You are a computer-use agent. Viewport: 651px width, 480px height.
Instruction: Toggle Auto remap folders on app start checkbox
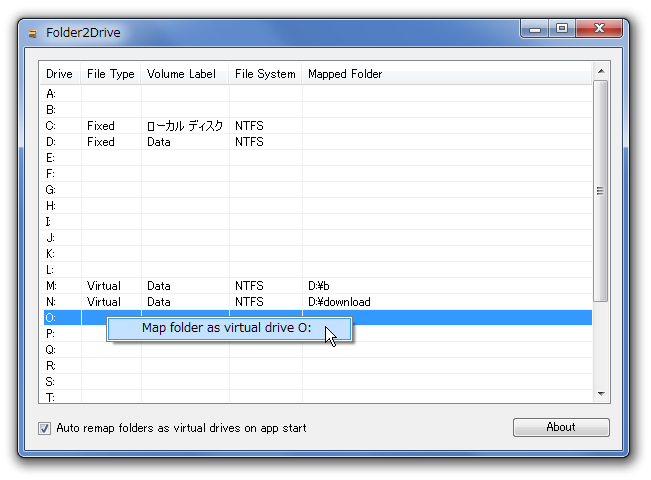coord(44,428)
